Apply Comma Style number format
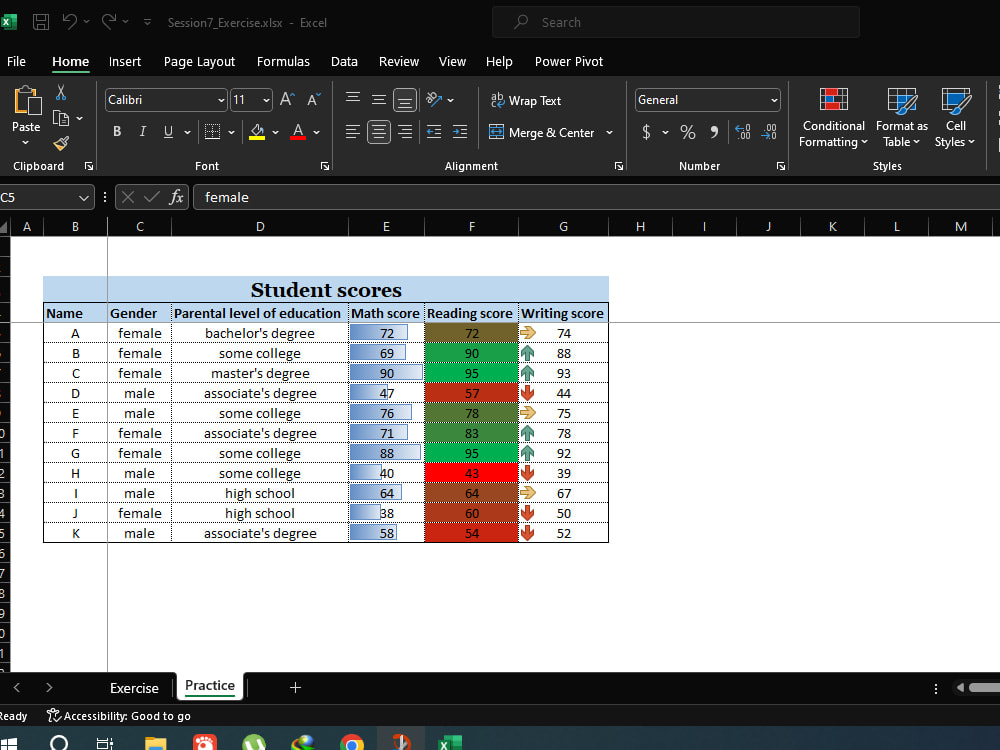This screenshot has width=1000, height=750. click(x=714, y=132)
